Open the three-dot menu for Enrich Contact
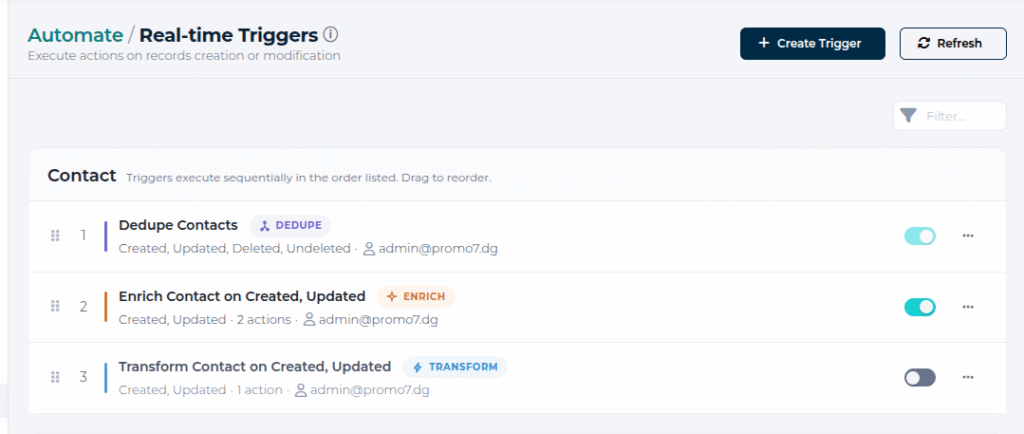This screenshot has width=1024, height=434. coord(968,306)
